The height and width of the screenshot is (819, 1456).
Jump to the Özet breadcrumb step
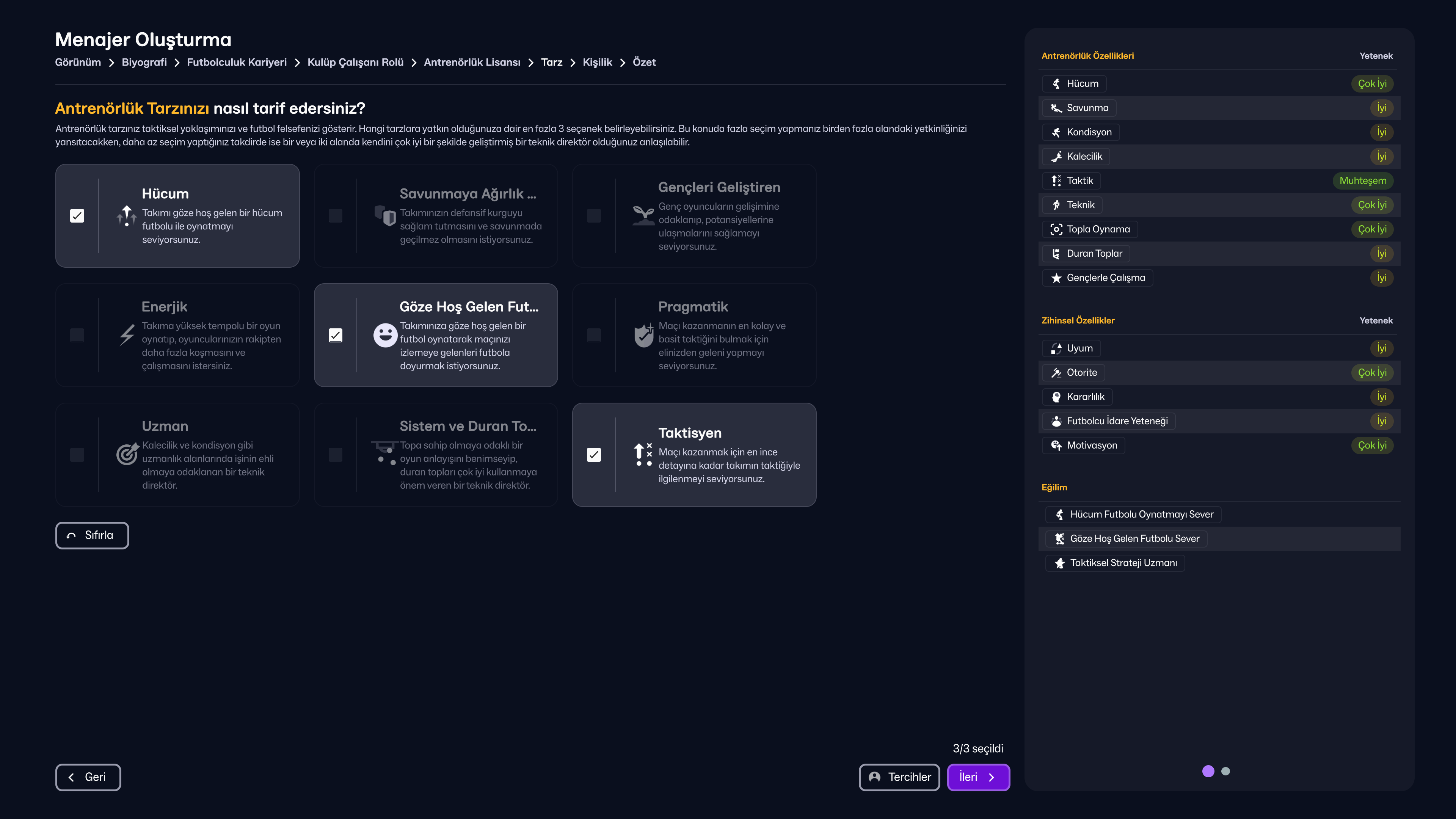(644, 62)
